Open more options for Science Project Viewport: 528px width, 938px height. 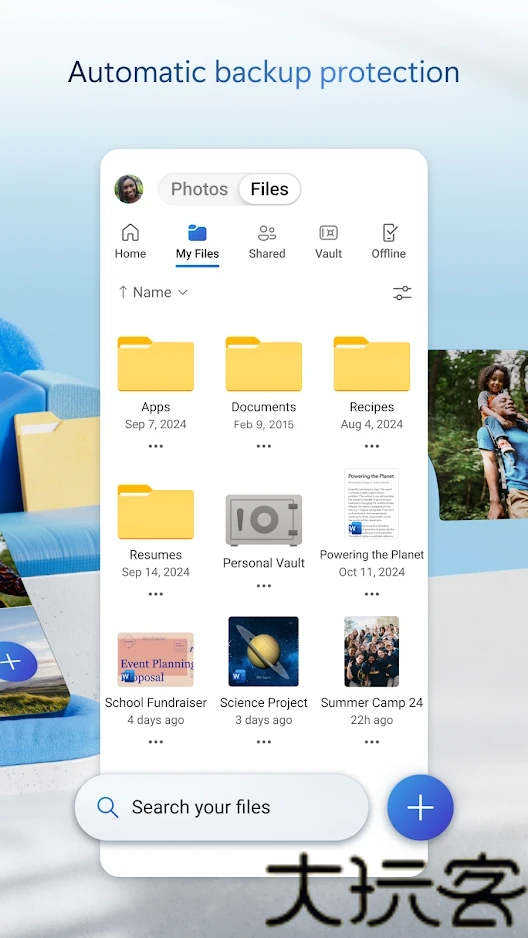tap(264, 742)
